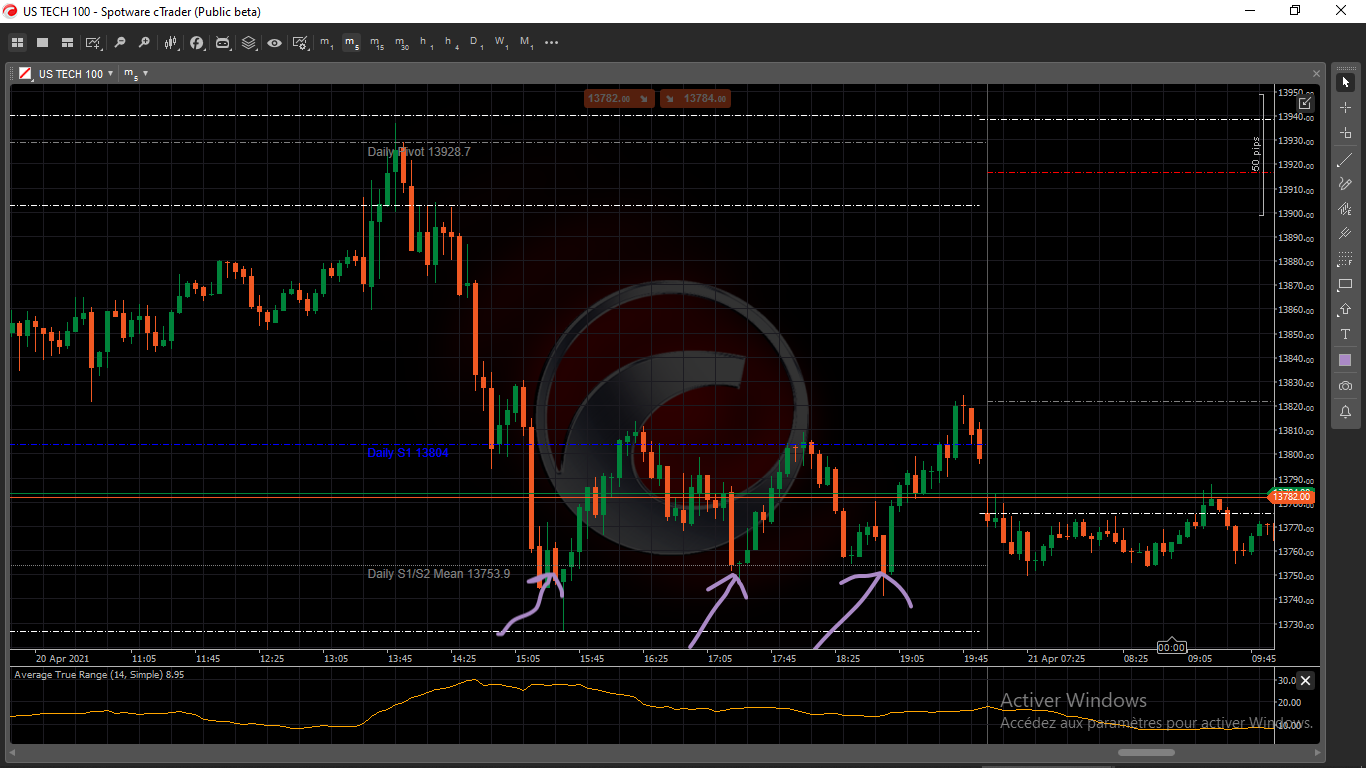Open the US TECH 100 symbol dropdown
This screenshot has width=1366, height=768.
pos(76,74)
